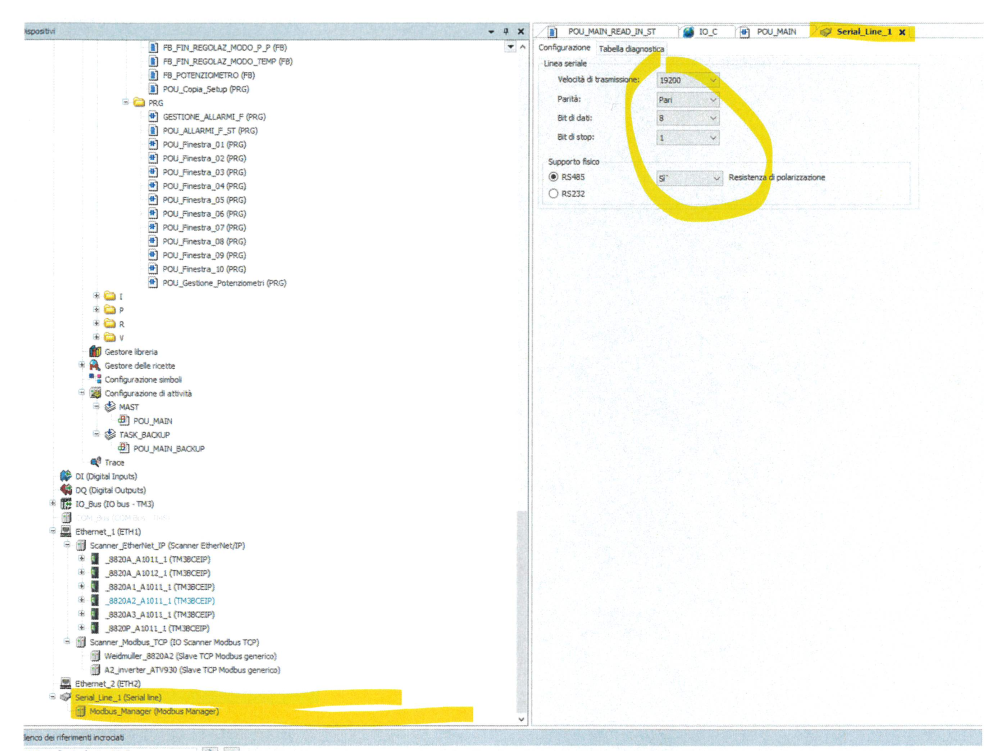Open DQ (Digital Outputs) icon
Image resolution: width=985 pixels, height=751 pixels.
tap(67, 490)
